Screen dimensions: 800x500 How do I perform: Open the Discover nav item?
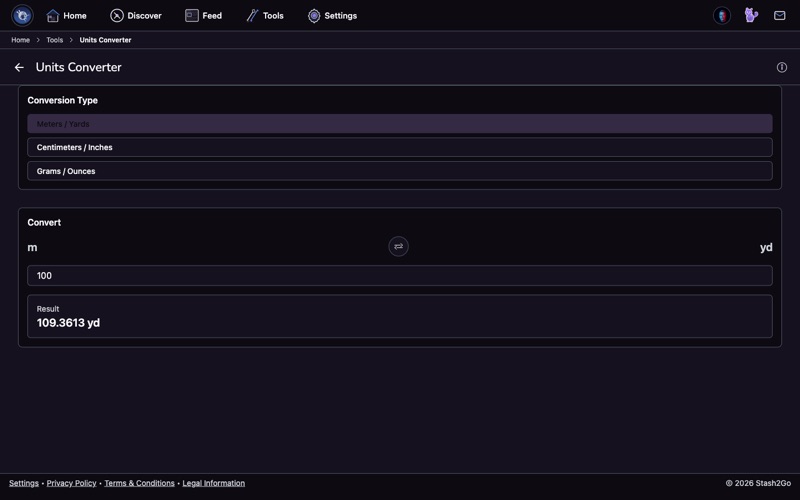(x=136, y=16)
